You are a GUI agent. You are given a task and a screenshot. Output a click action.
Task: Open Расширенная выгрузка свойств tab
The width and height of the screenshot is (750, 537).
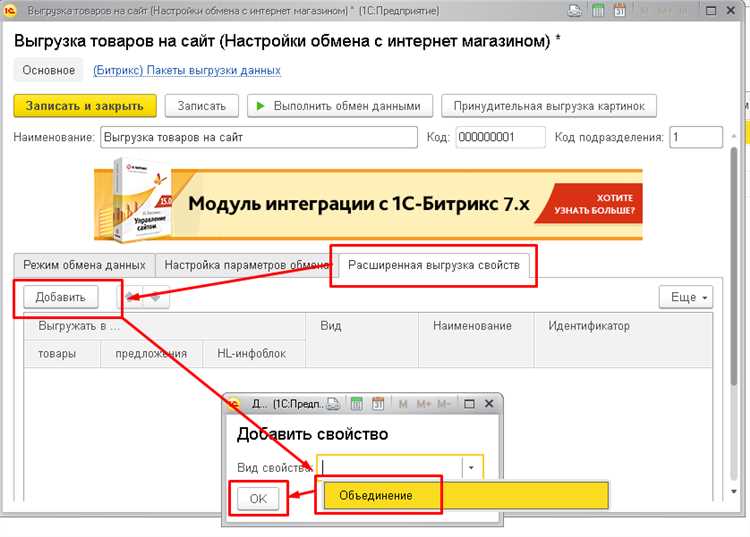pyautogui.click(x=434, y=265)
